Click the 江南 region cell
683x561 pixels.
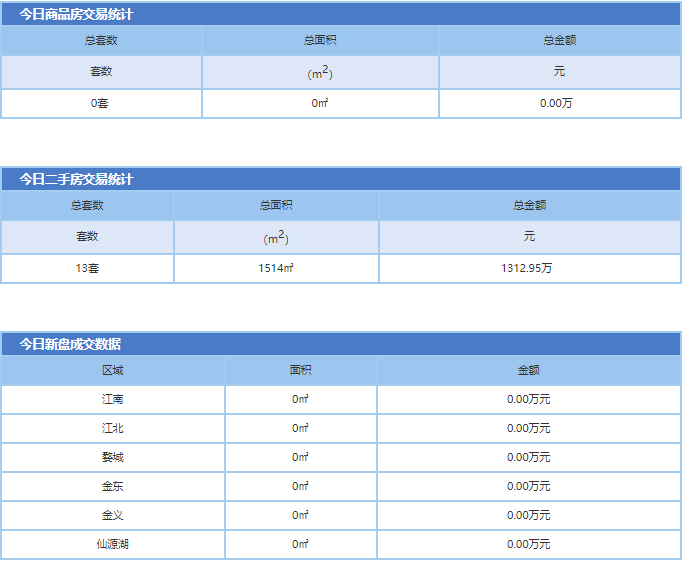(113, 399)
